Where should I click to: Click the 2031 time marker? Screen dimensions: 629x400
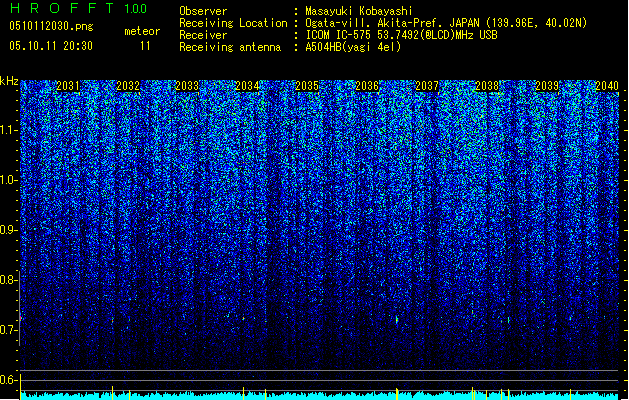coord(68,86)
